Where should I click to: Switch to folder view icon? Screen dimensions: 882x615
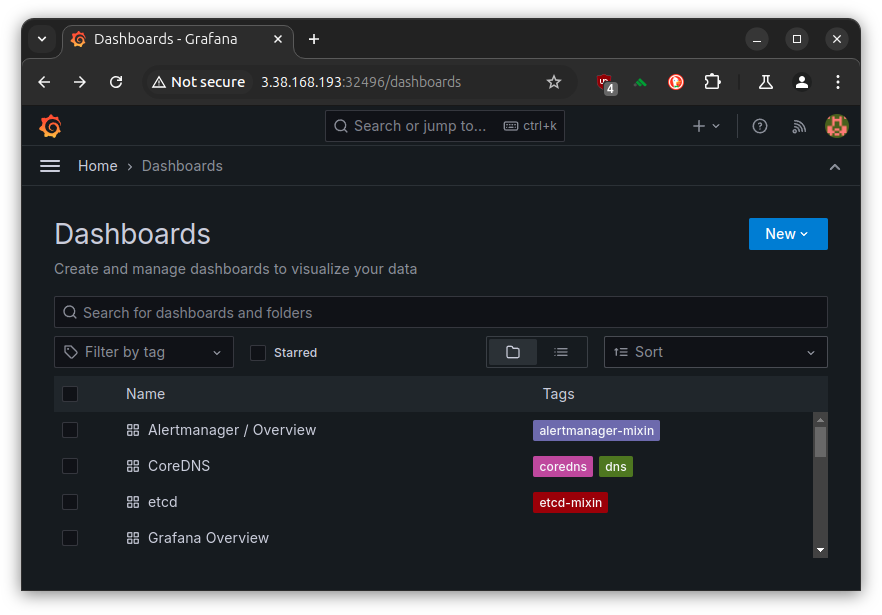tap(512, 352)
